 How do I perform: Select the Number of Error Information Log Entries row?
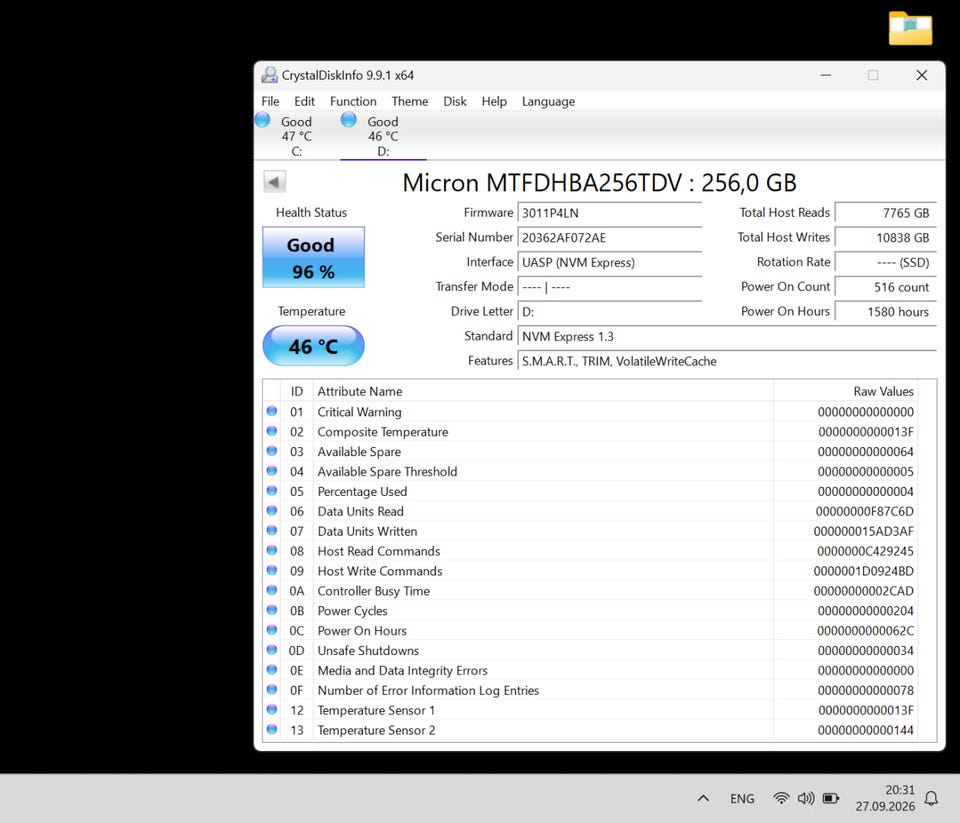(x=590, y=690)
